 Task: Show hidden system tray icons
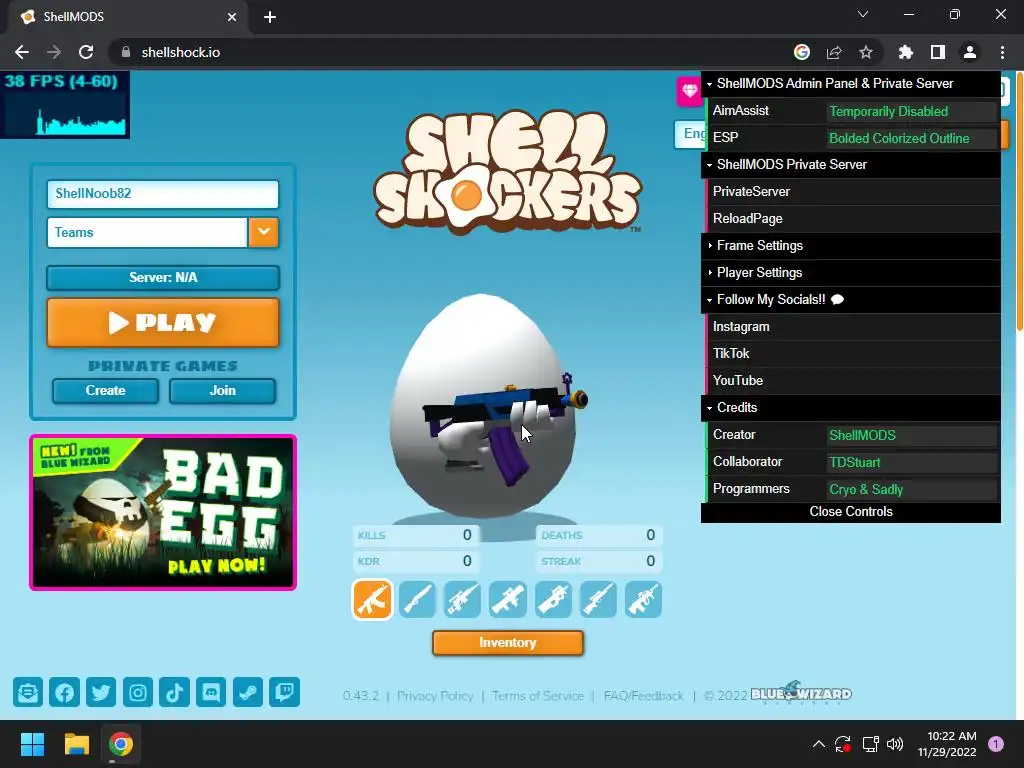point(818,744)
